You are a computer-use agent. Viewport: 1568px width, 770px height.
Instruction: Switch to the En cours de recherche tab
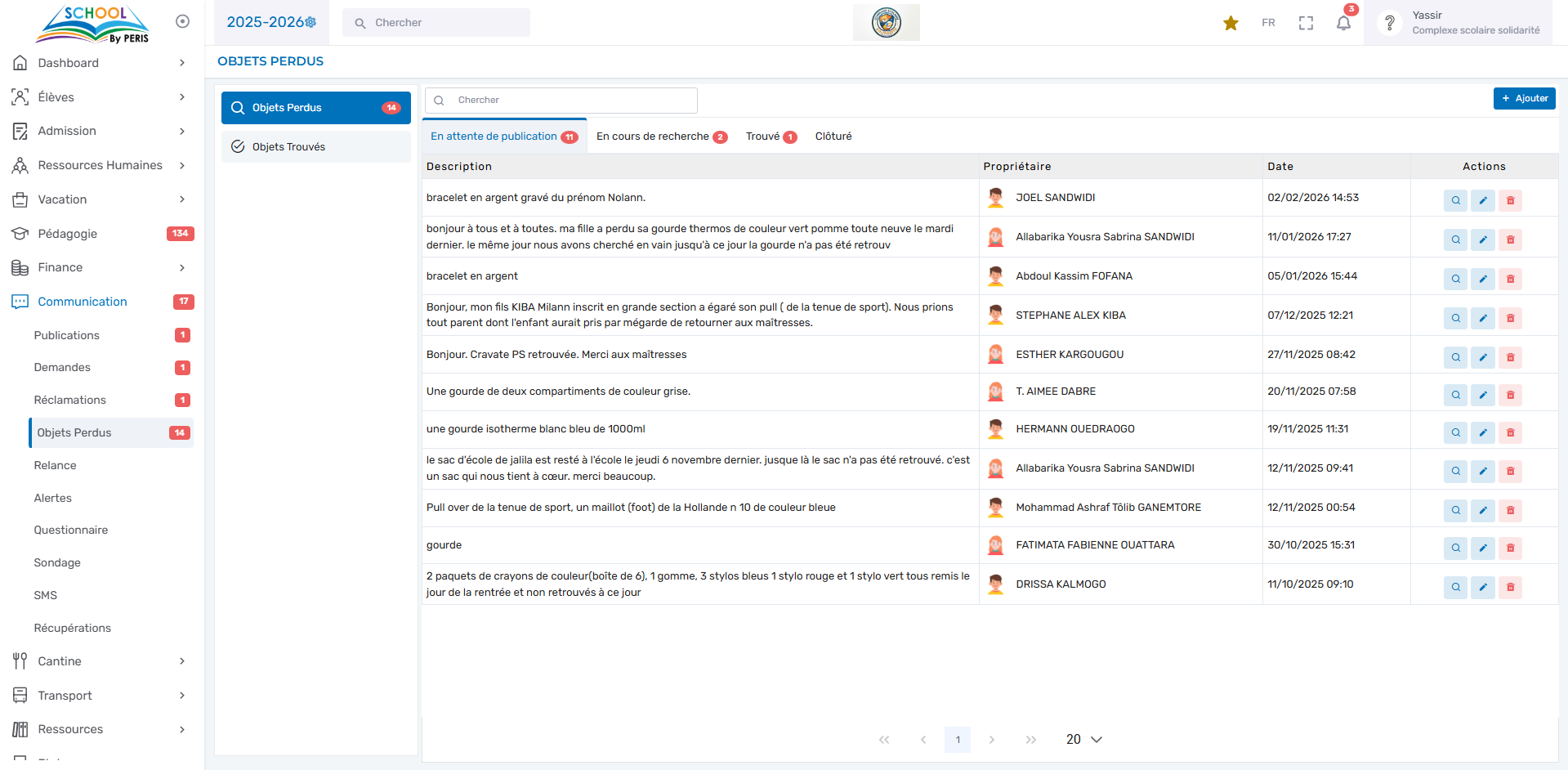tap(660, 137)
